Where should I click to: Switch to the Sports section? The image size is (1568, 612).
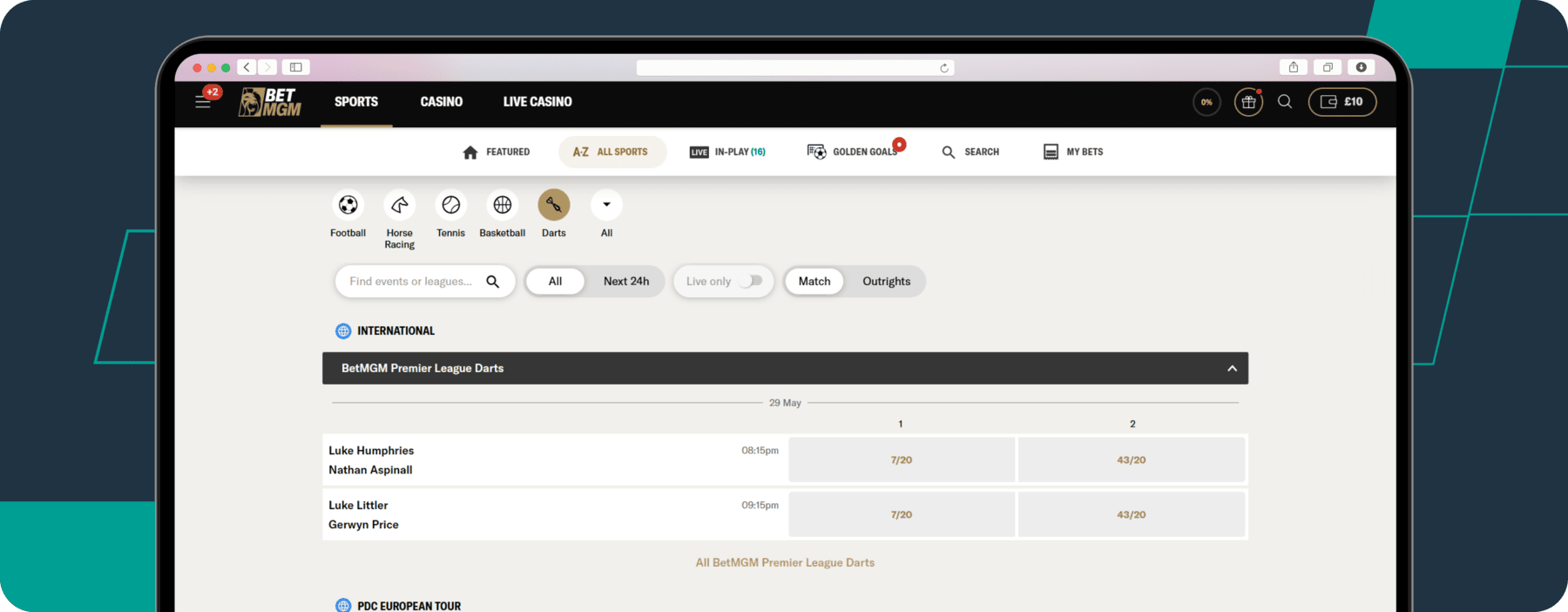pos(356,102)
